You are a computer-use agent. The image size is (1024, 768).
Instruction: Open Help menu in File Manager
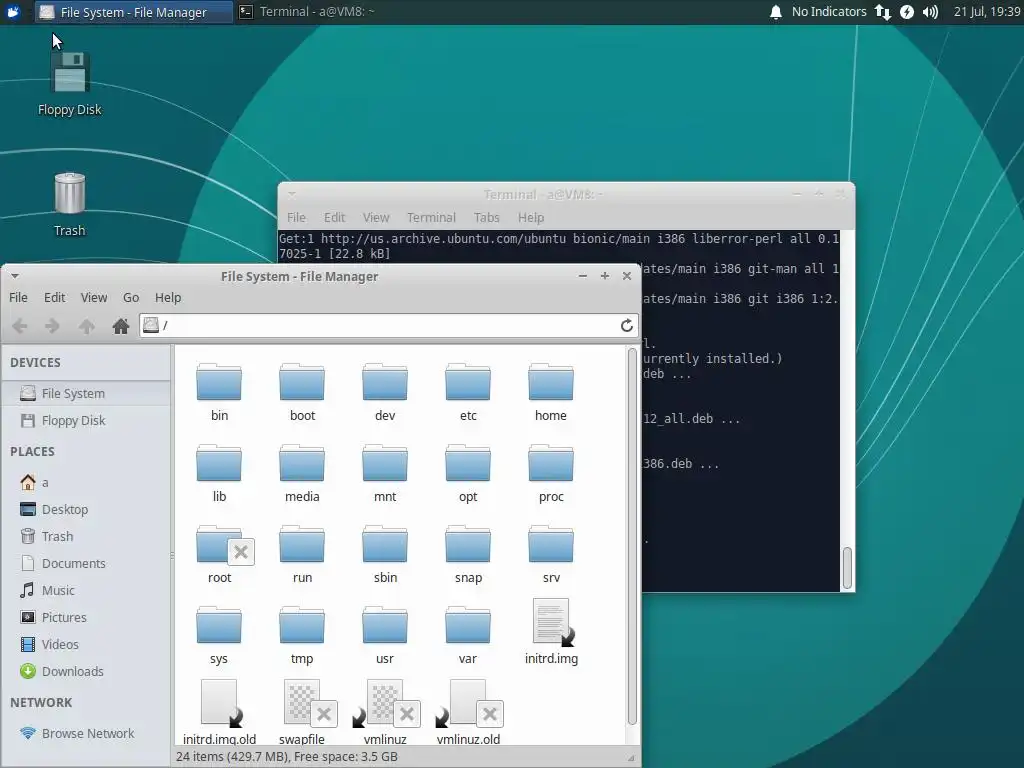tap(168, 297)
